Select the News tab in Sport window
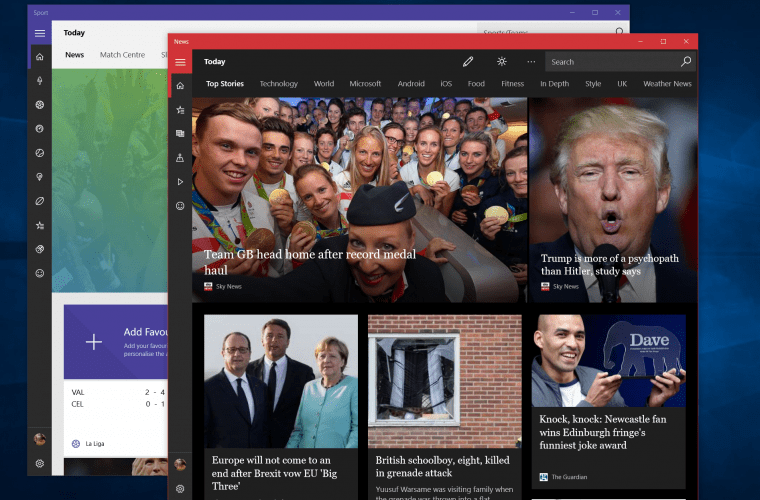This screenshot has width=760, height=500. tap(75, 55)
